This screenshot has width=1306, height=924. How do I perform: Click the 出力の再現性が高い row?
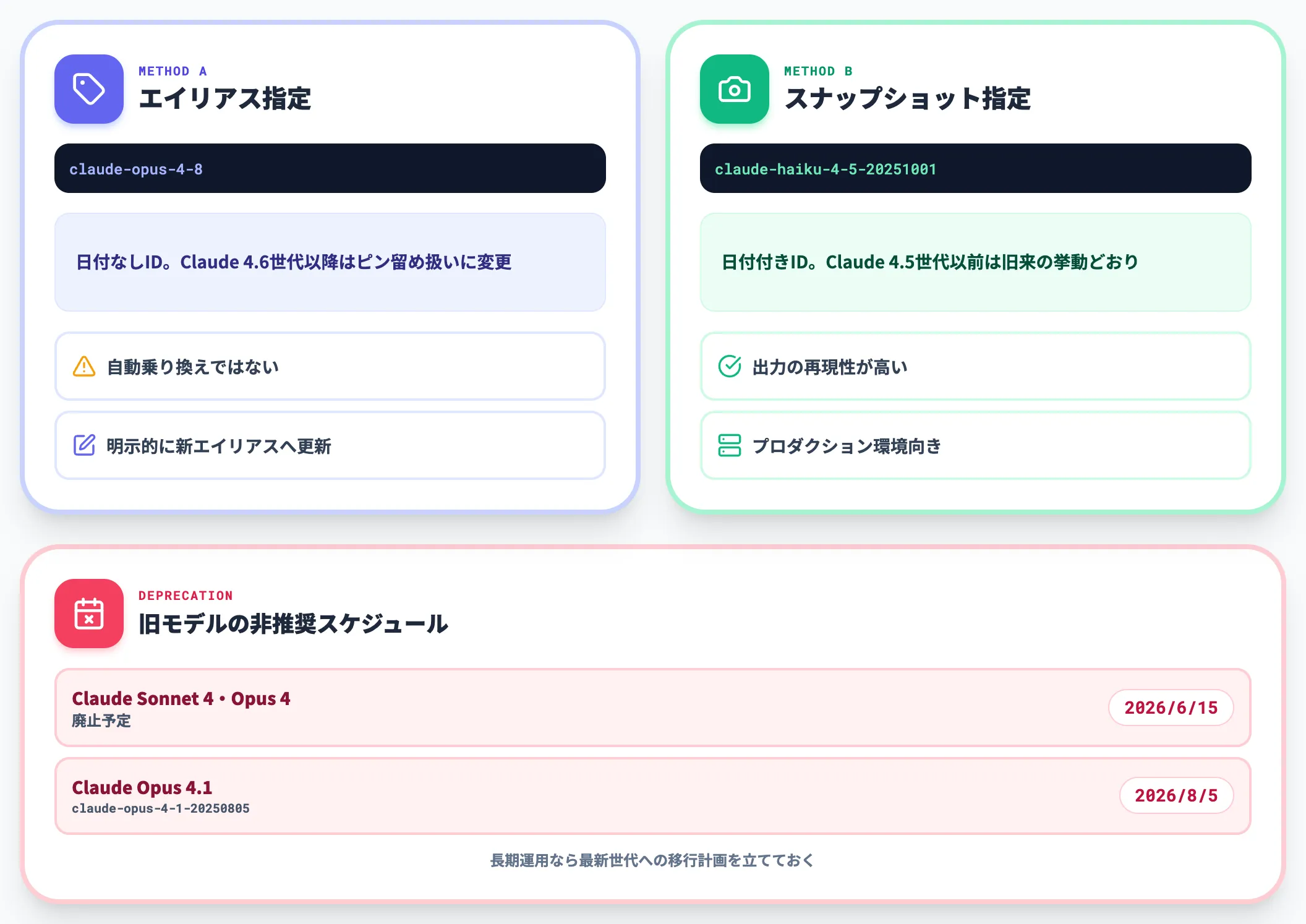(976, 366)
